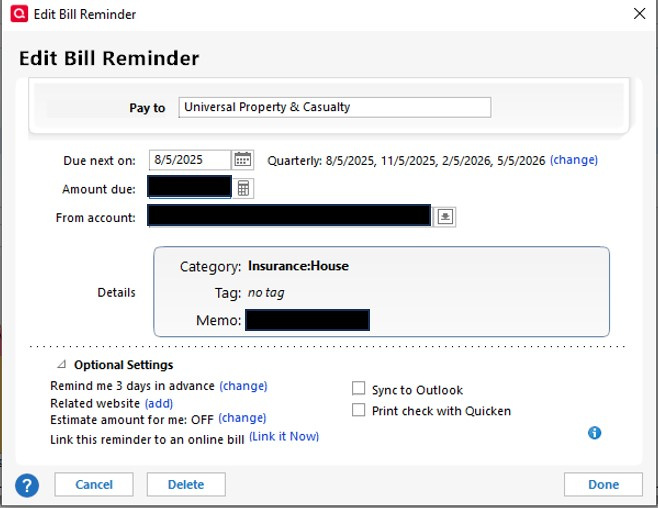Click the Memo value in Details

click(308, 320)
